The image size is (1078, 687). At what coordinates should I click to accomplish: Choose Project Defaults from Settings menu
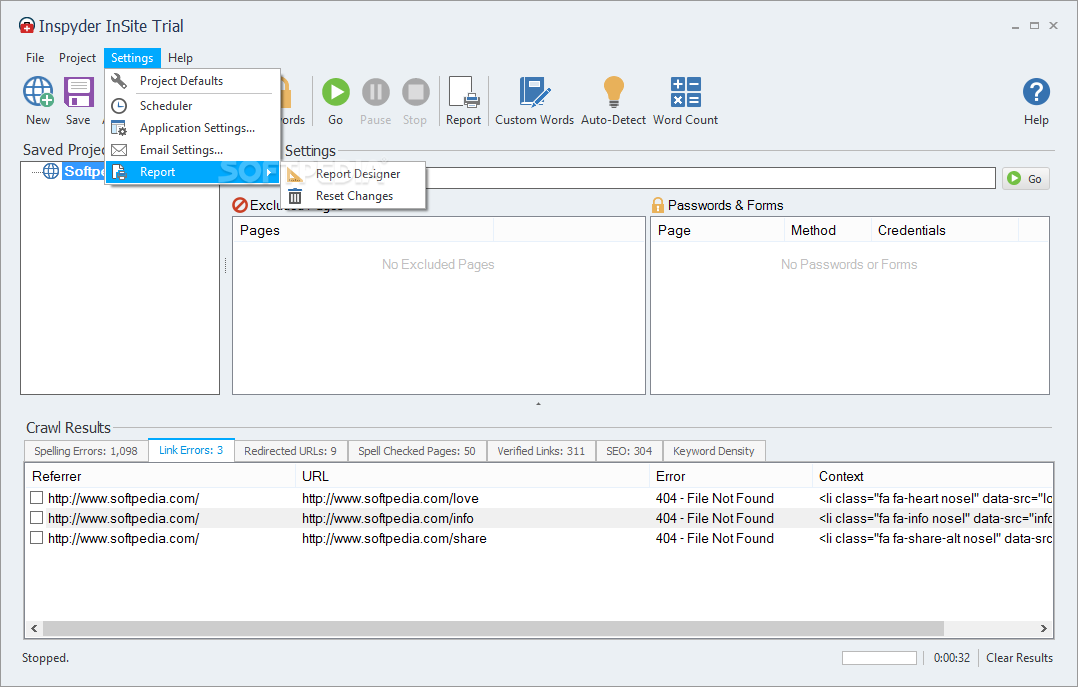coord(193,80)
